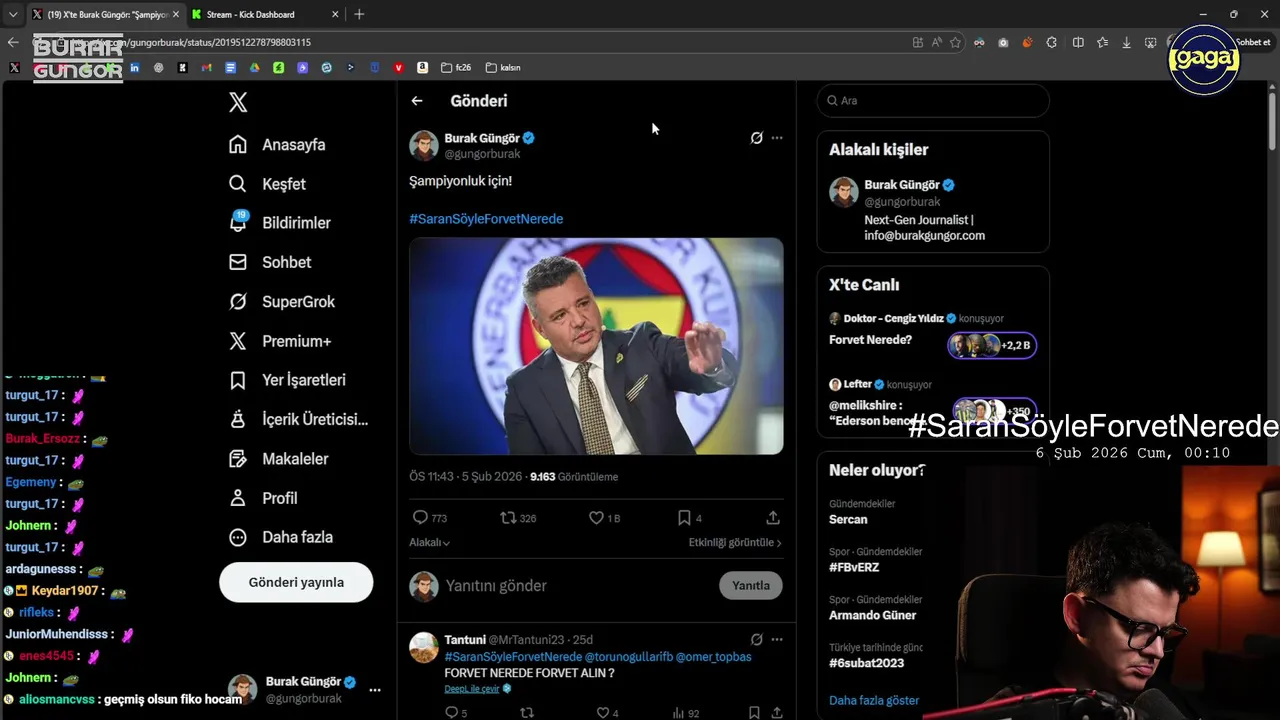Open more options on main post
Viewport: 1280px width, 720px height.
[777, 138]
